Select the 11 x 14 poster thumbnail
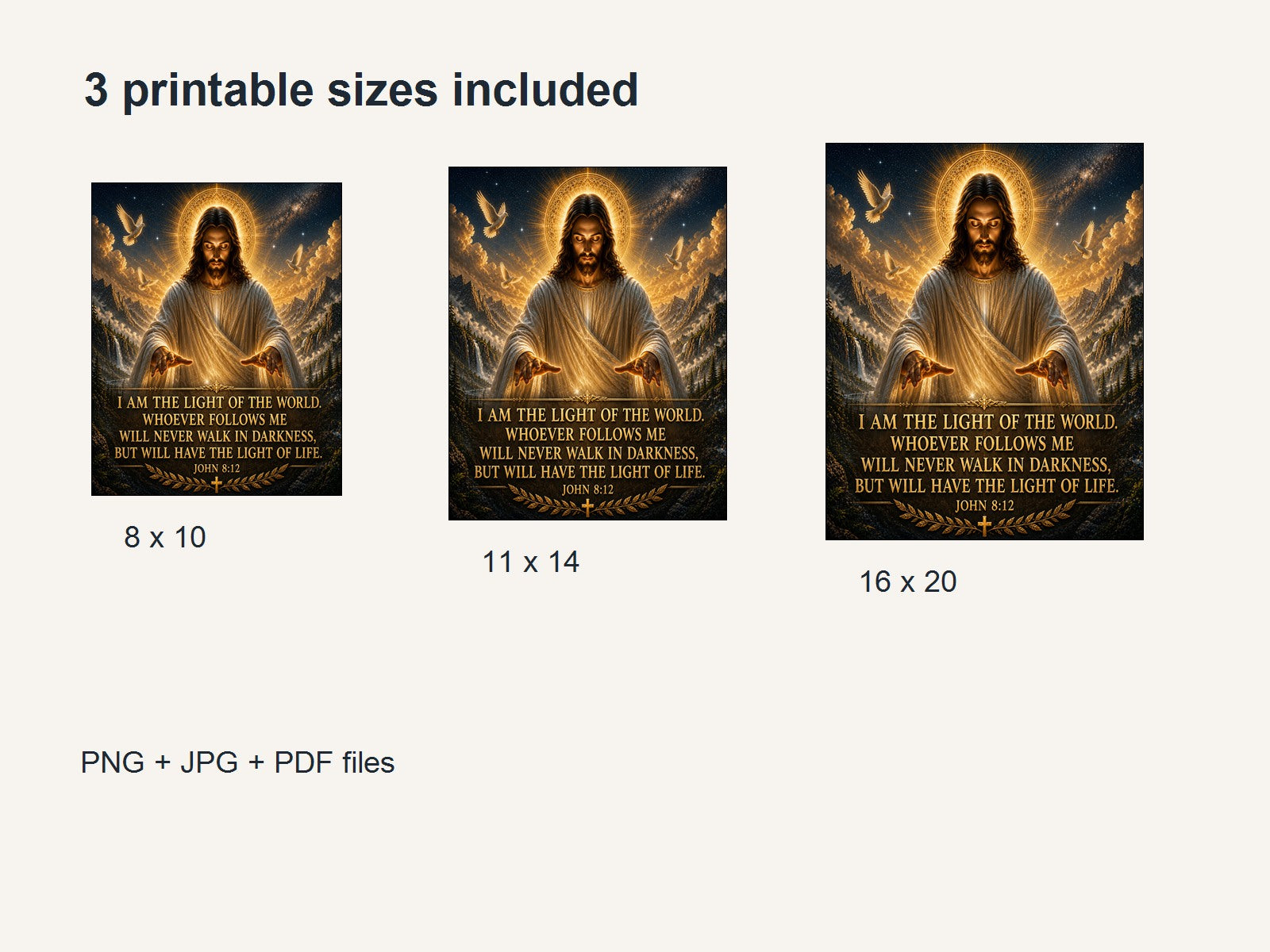1270x952 pixels. (587, 344)
